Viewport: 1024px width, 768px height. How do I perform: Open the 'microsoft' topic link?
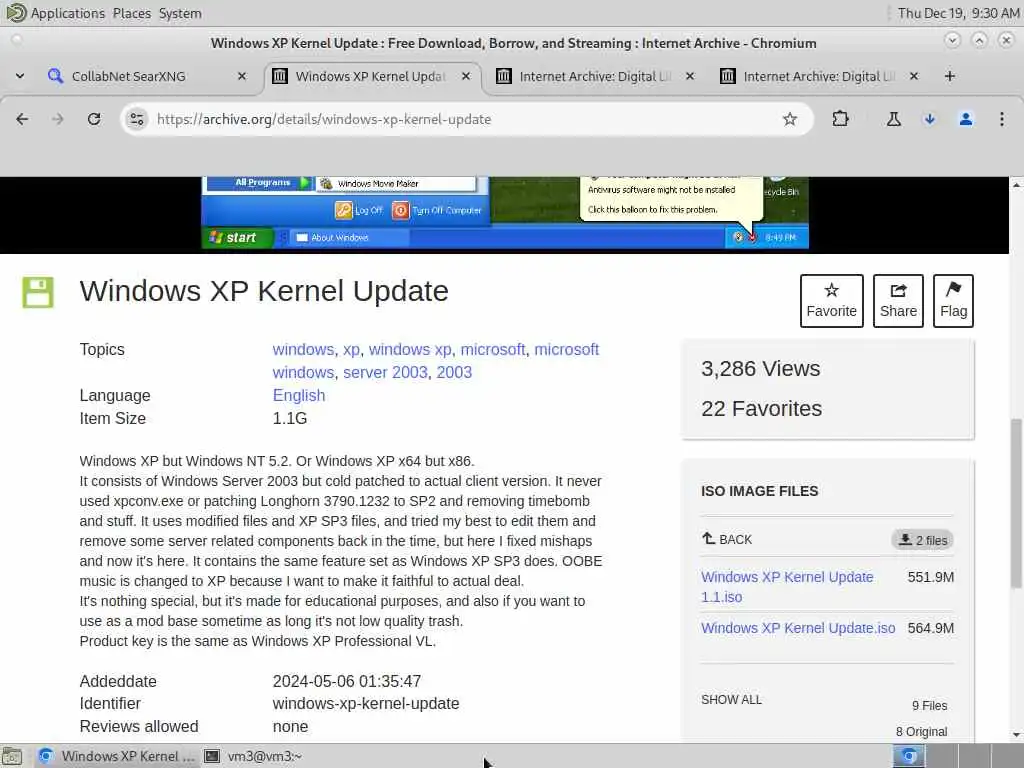tap(493, 349)
